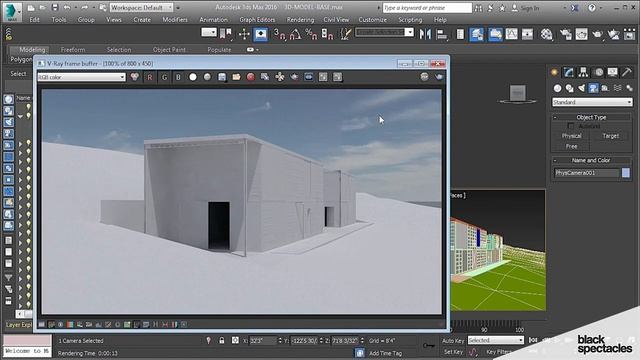This screenshot has height=360, width=640.
Task: Open the Modify panel tab icon
Action: (569, 72)
